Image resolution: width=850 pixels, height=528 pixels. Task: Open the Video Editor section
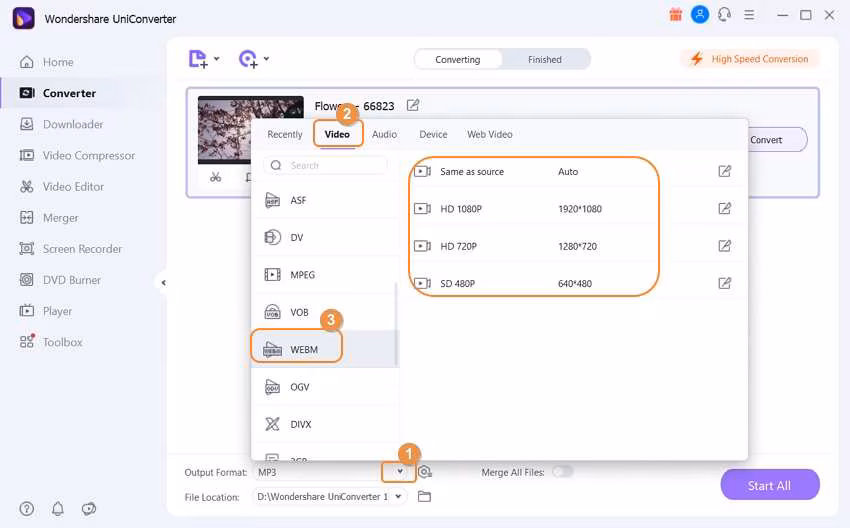[x=61, y=186]
